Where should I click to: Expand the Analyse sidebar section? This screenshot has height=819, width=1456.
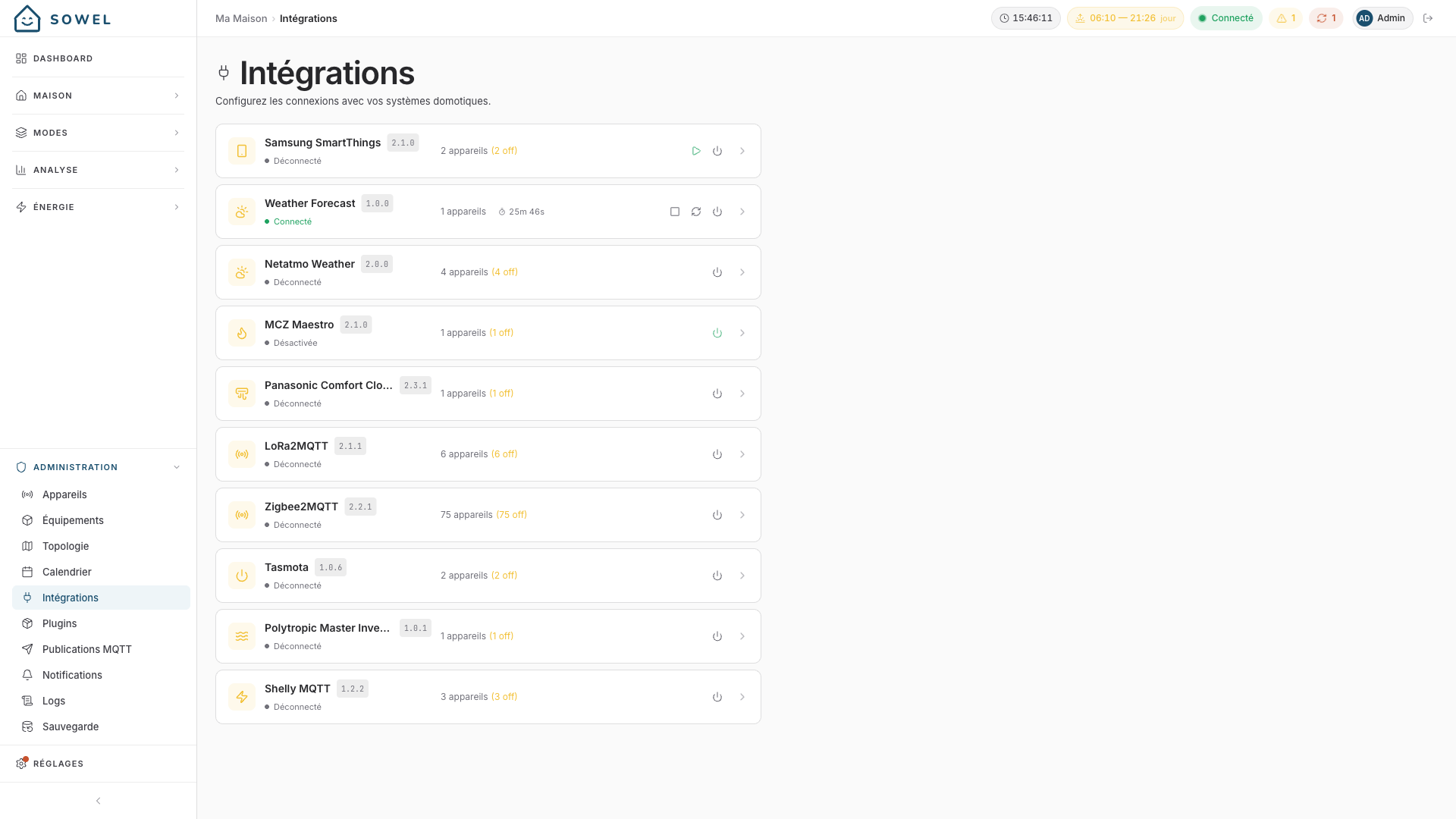pos(99,170)
